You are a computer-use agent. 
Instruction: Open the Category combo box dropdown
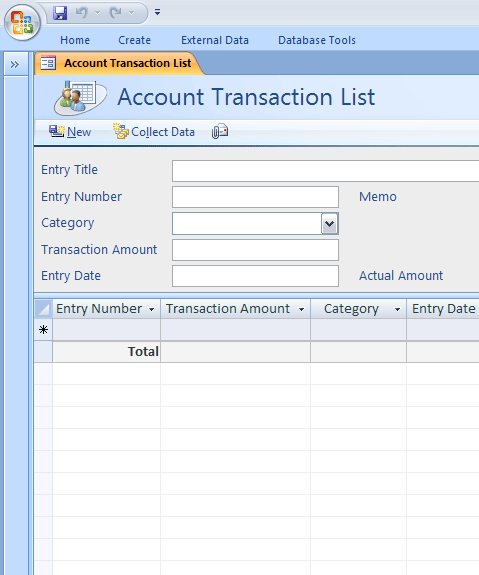point(329,224)
